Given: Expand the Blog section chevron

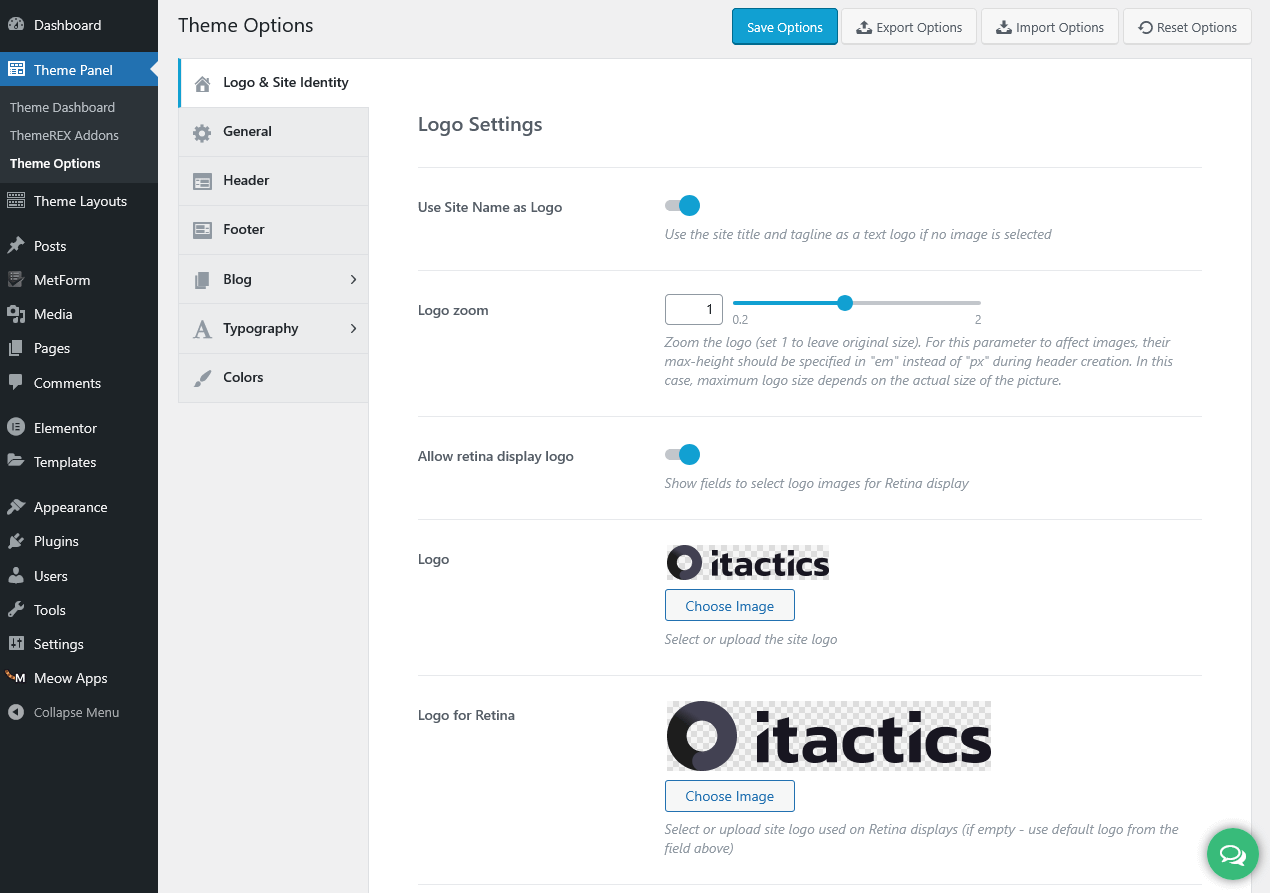Looking at the screenshot, I should (x=353, y=280).
